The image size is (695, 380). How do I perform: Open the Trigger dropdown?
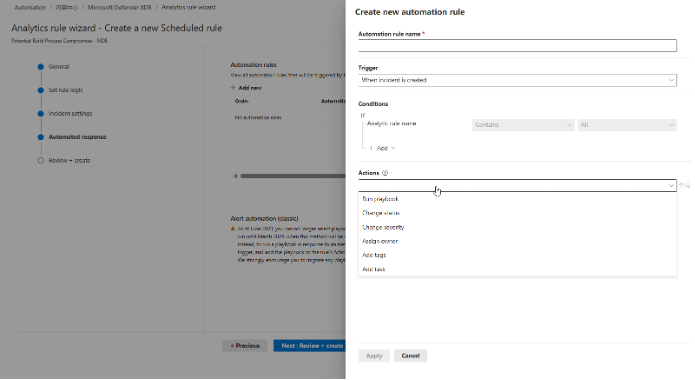(517, 80)
